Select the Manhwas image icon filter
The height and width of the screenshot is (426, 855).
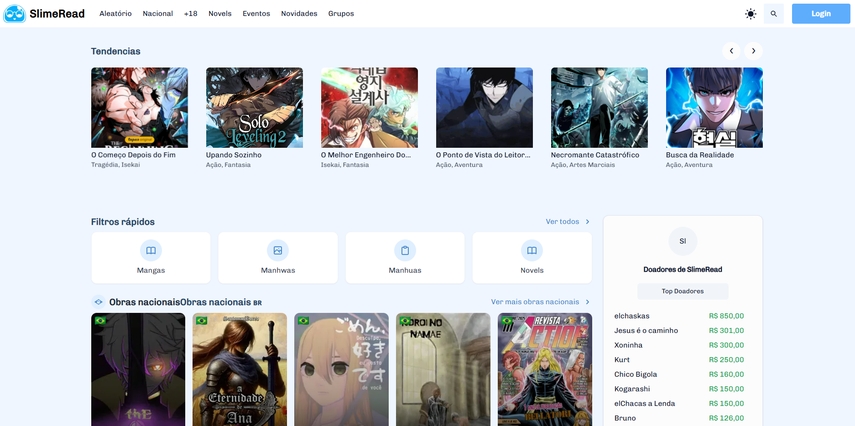[278, 250]
